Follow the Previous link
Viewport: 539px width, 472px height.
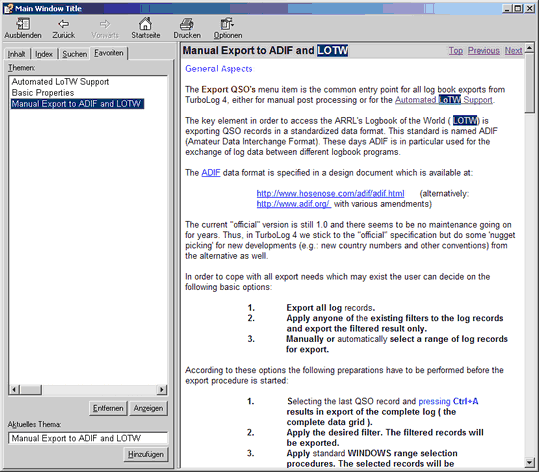(x=484, y=51)
